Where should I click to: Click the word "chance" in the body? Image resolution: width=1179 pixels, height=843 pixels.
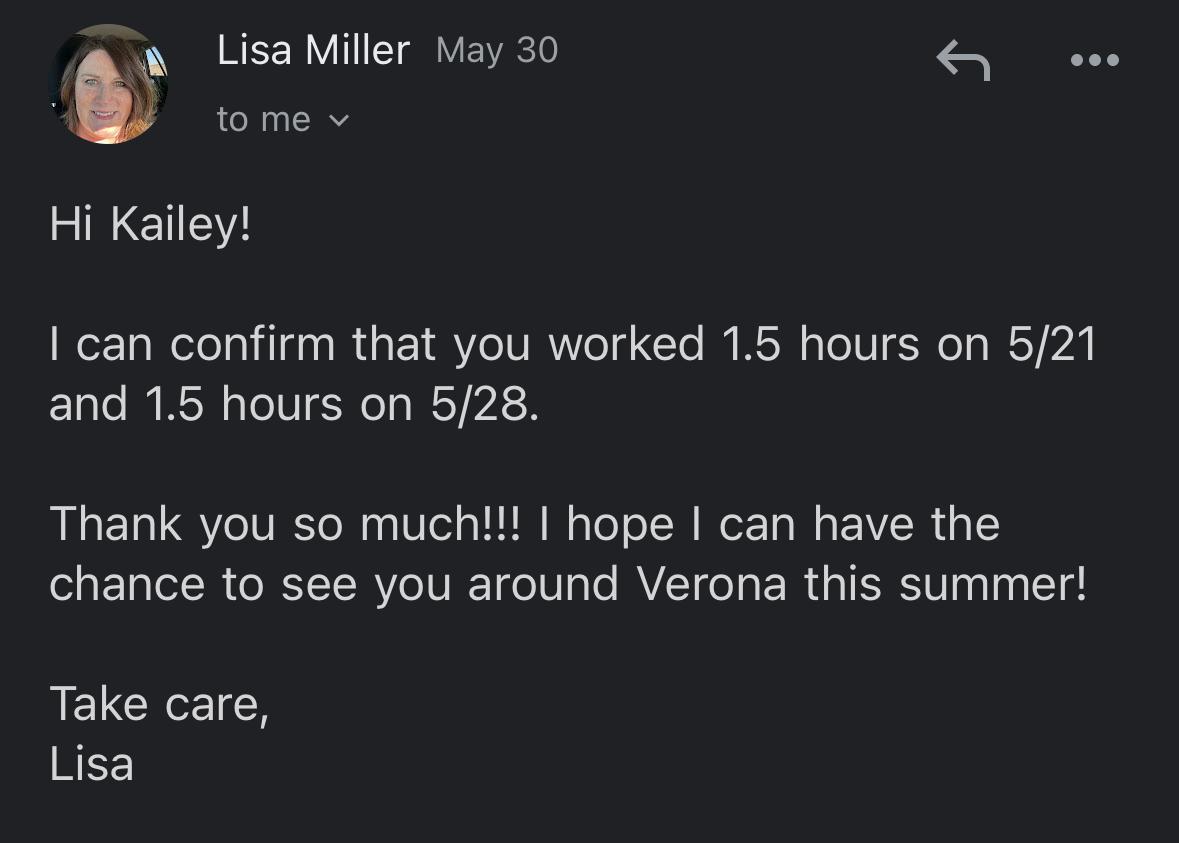click(x=128, y=585)
